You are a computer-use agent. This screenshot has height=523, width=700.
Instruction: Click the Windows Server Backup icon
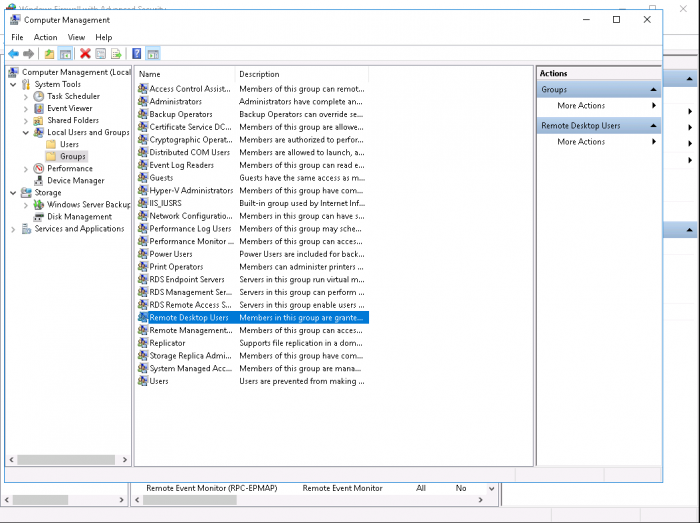(39, 204)
